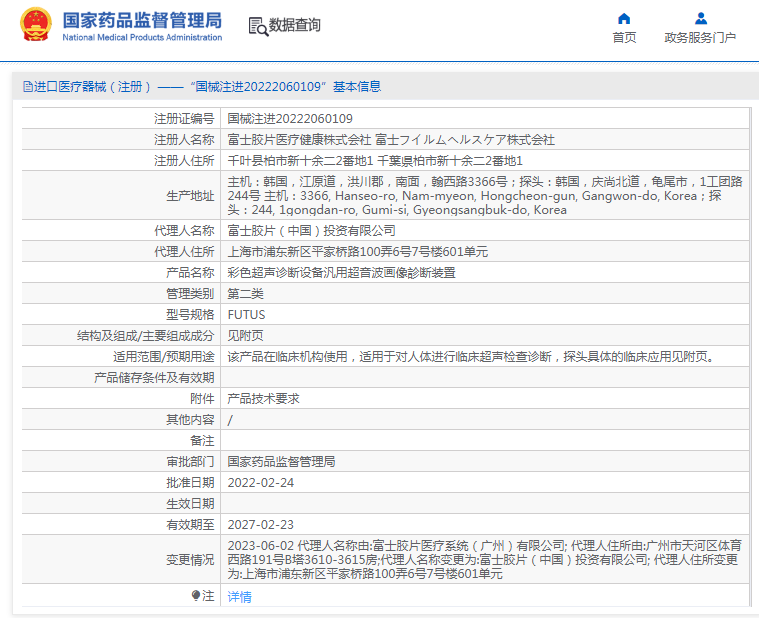Click the 代理人名称 label
Viewport: 759px width, 618px height.
tap(184, 231)
